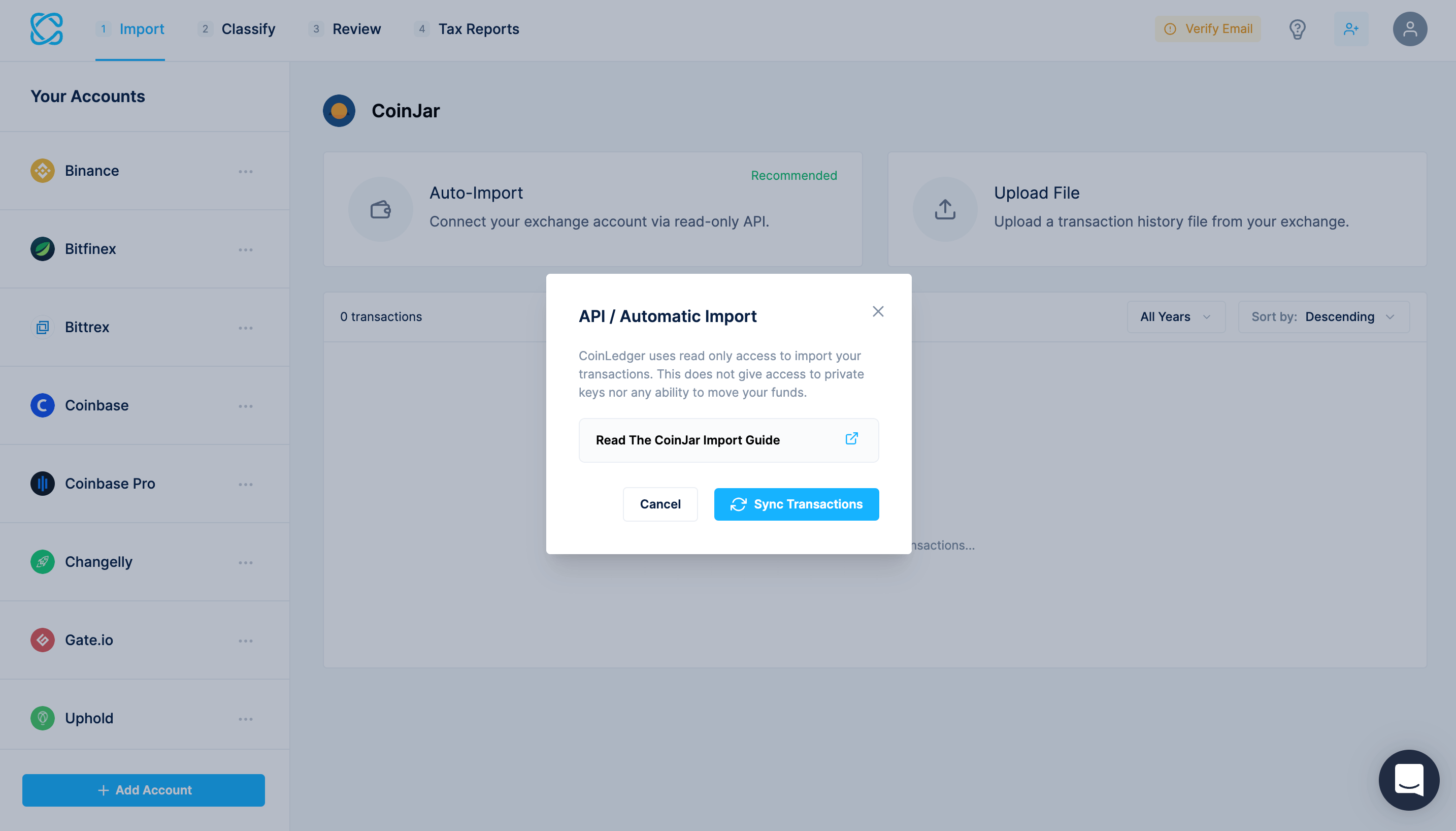Read The CoinJar Import Guide
Viewport: 1456px width, 831px height.
729,440
